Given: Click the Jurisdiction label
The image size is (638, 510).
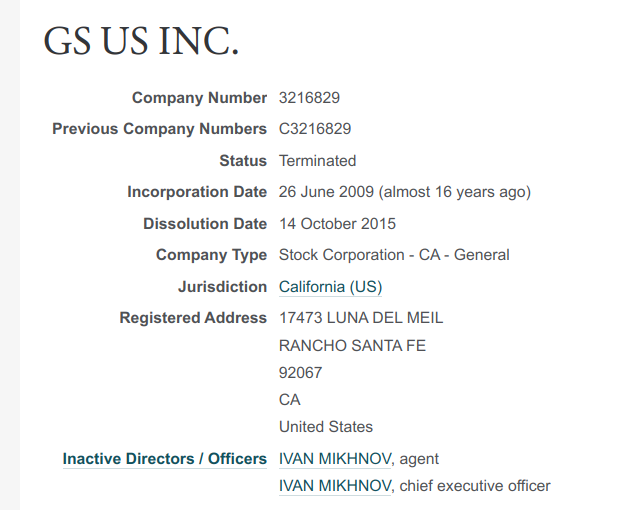Looking at the screenshot, I should pyautogui.click(x=223, y=287).
